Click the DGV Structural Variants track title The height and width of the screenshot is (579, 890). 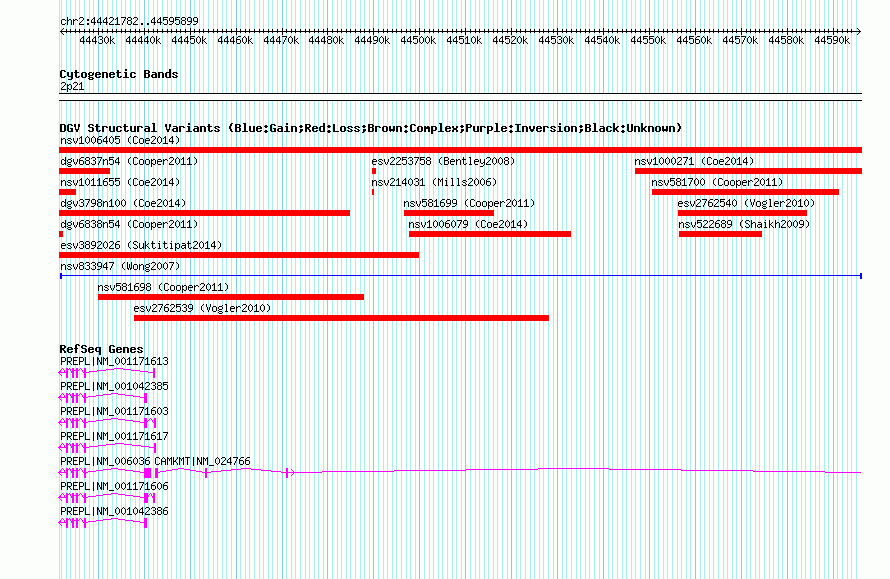[370, 128]
